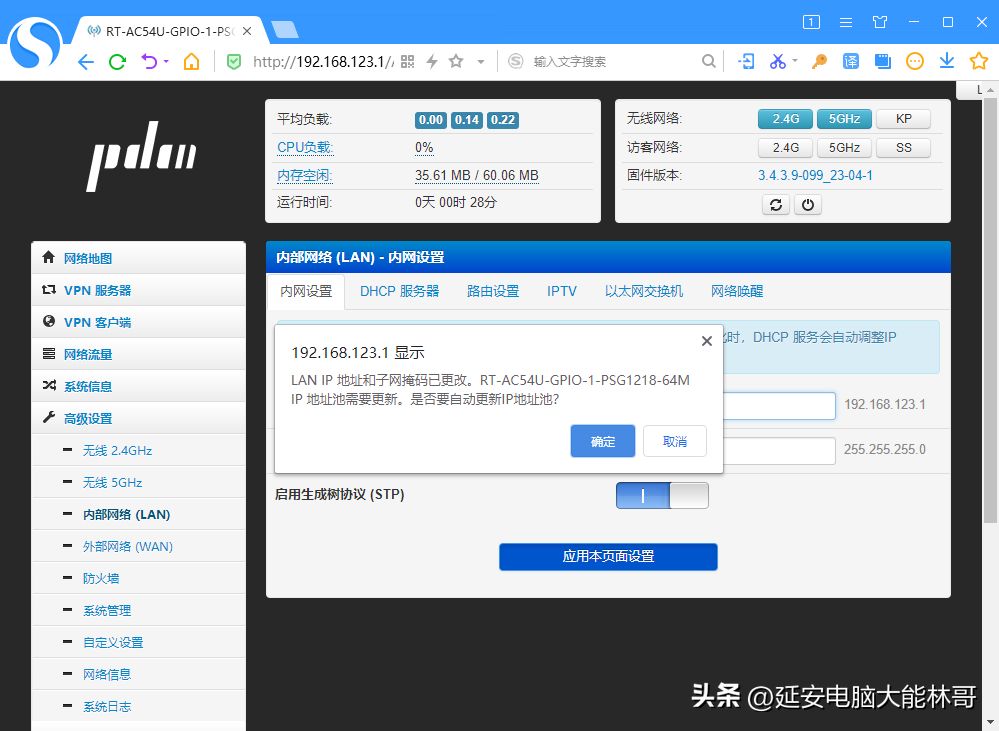Toggle the 2.4G wireless network button
The image size is (999, 731).
tap(785, 119)
